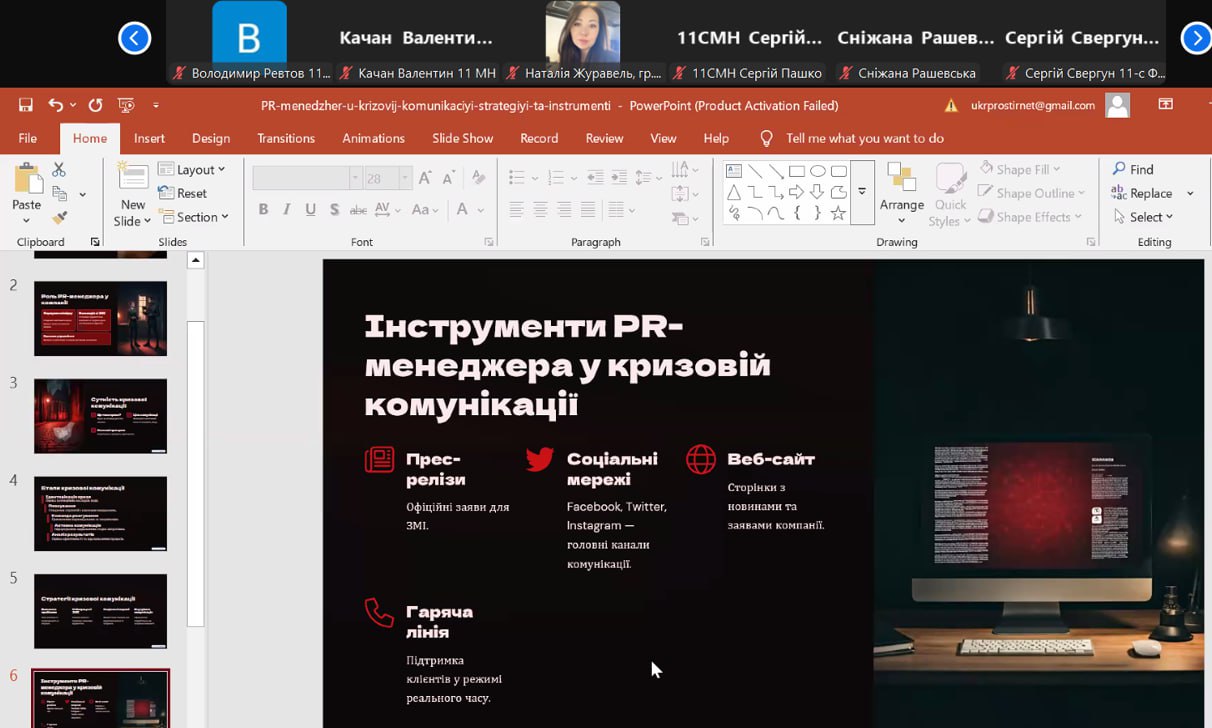The image size is (1212, 728).
Task: Click the Find magnifier button
Action: click(1133, 169)
